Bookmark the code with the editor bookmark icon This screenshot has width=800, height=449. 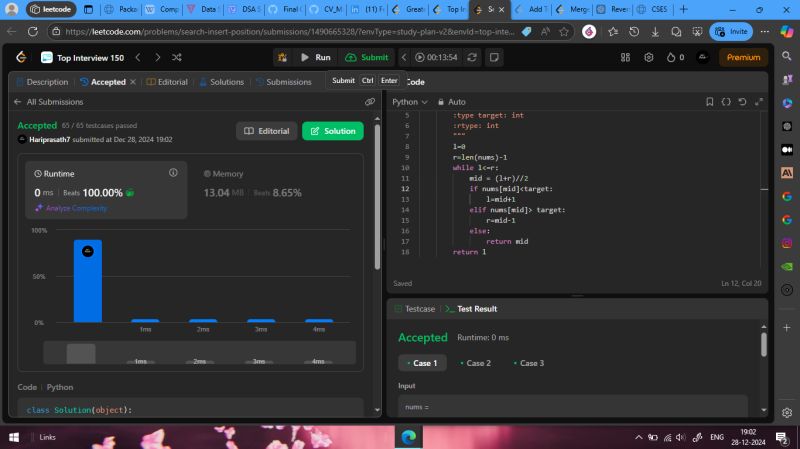point(709,102)
